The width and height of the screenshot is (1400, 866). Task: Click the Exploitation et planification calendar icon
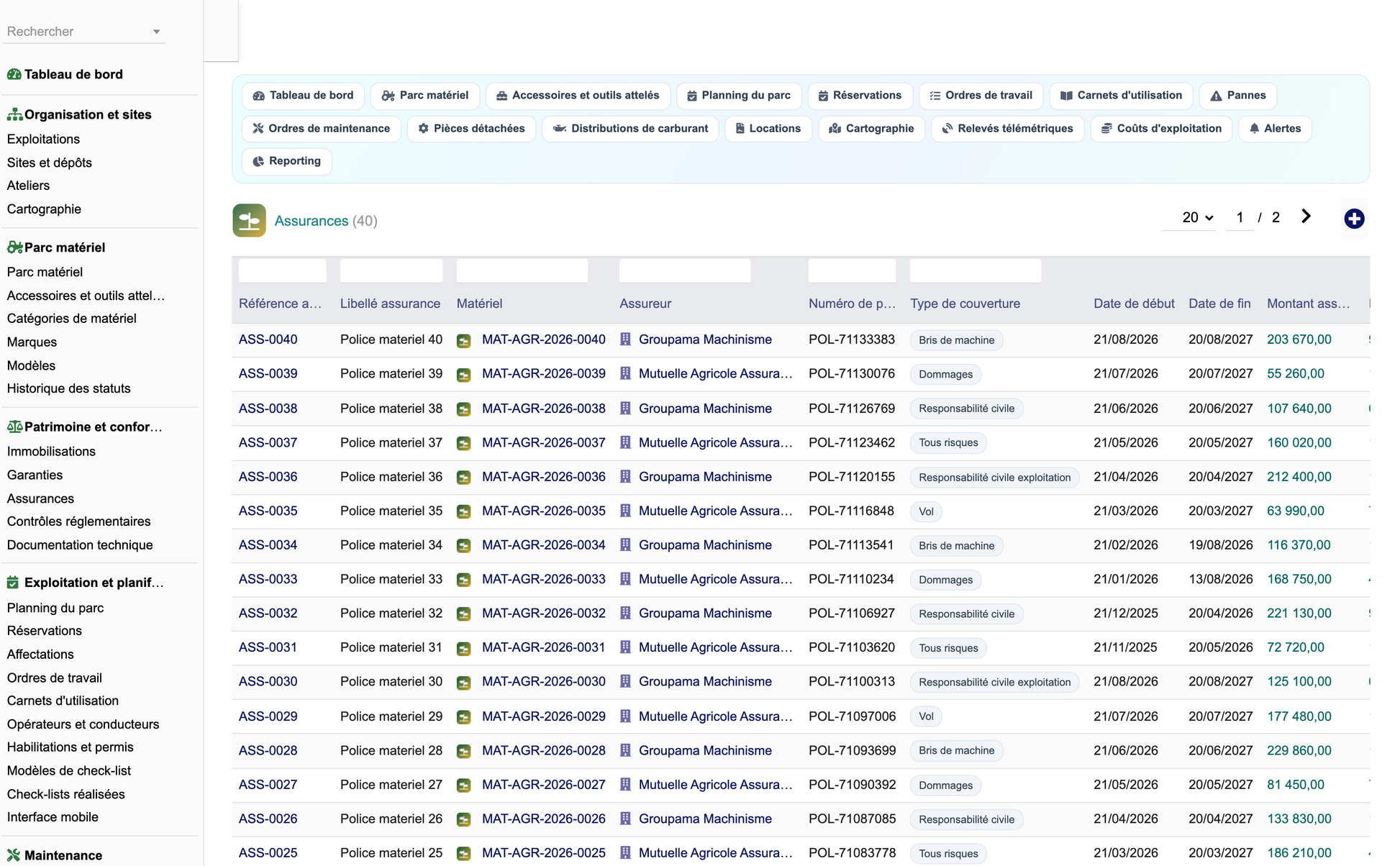[13, 583]
